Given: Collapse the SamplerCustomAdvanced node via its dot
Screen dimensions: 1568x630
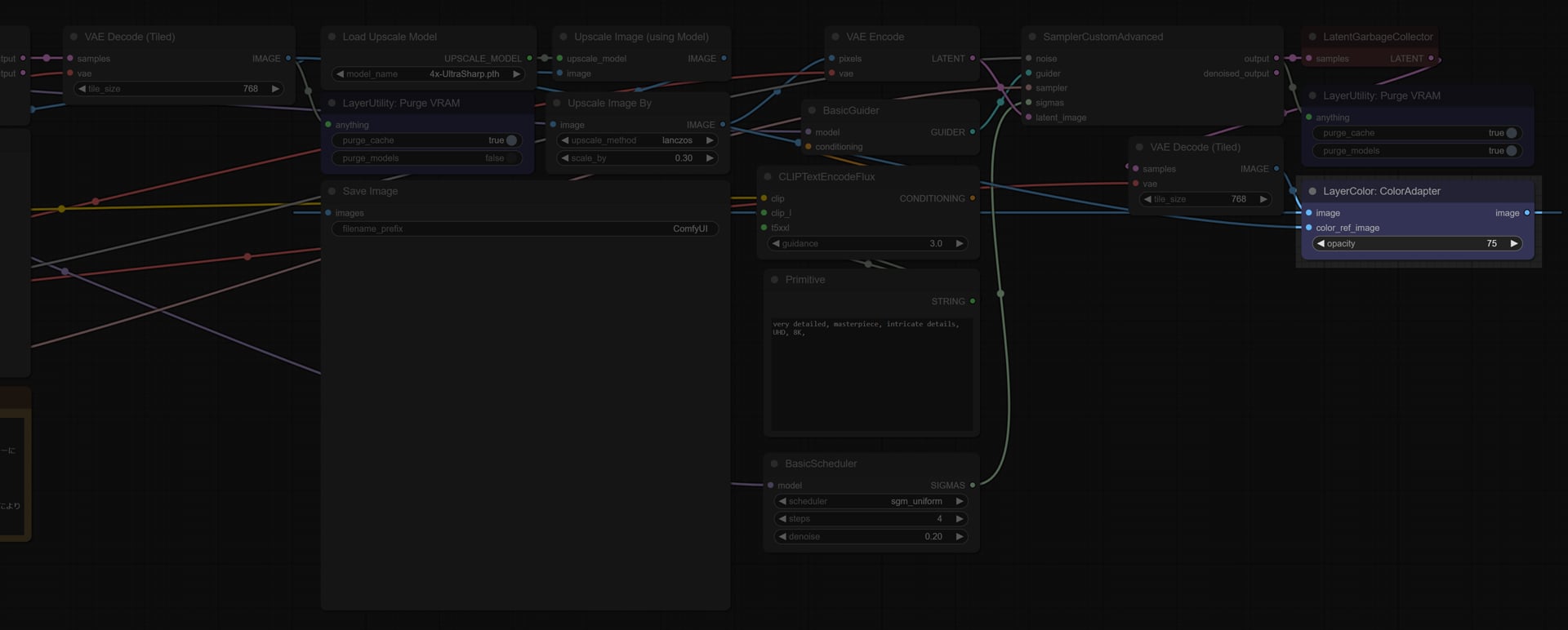Looking at the screenshot, I should point(1032,37).
